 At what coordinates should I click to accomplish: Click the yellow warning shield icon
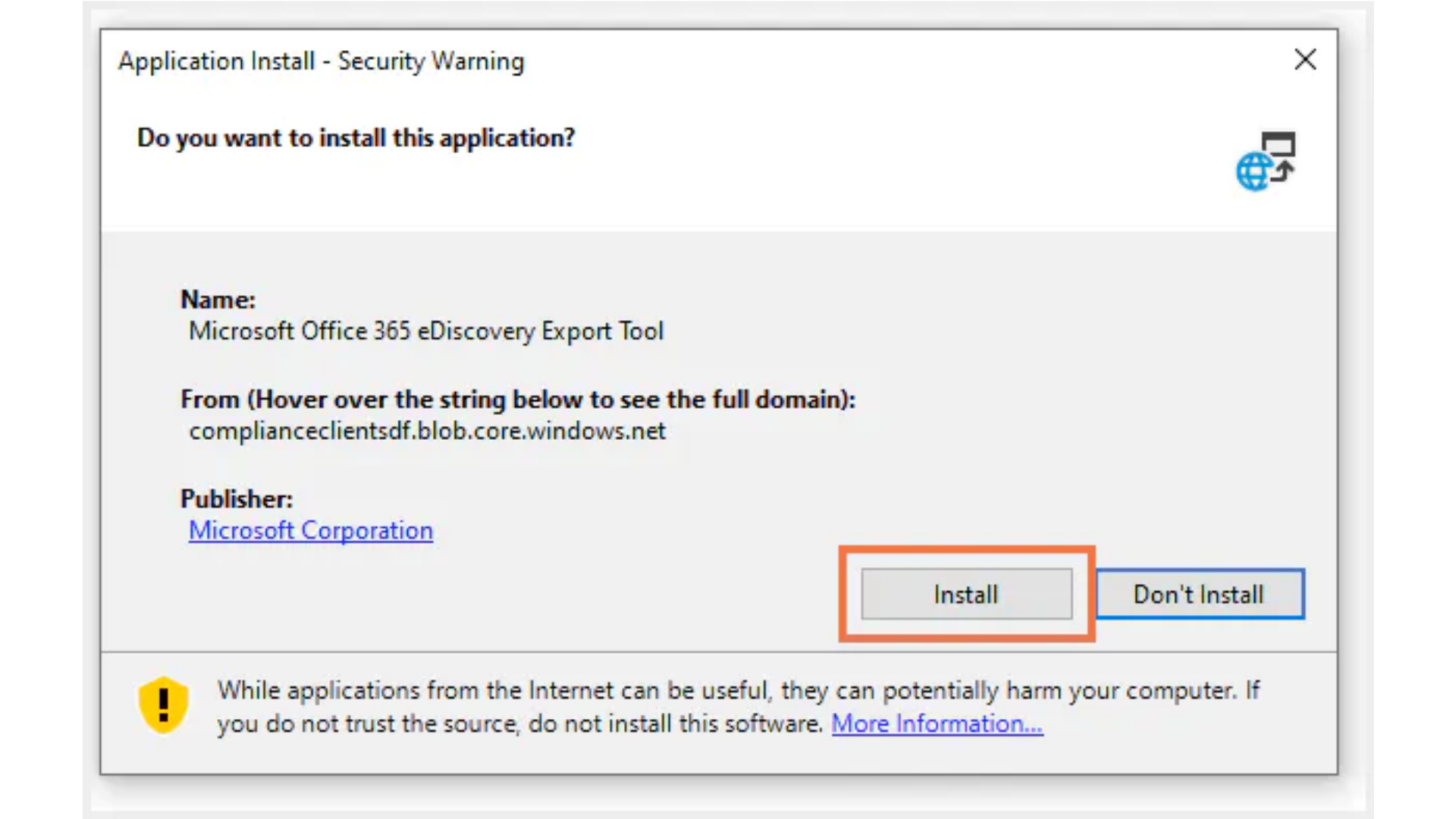tap(163, 705)
